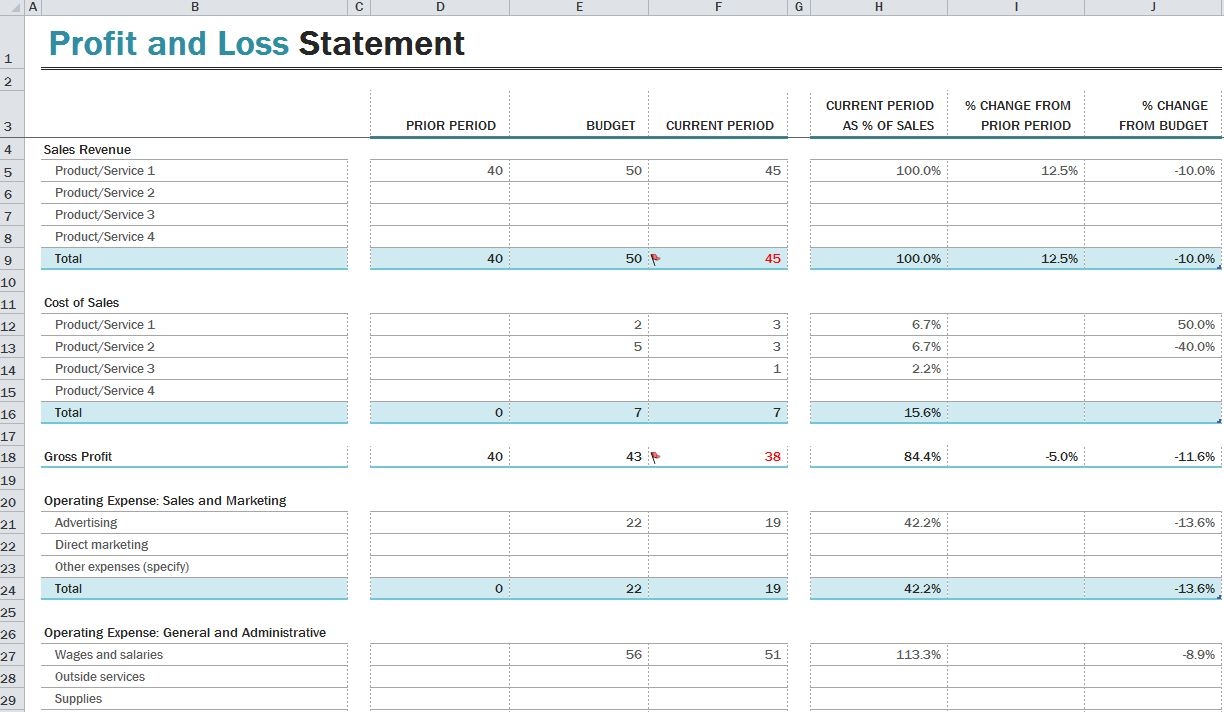Click the red flag beside the 45 total
1224x712 pixels.
point(655,258)
